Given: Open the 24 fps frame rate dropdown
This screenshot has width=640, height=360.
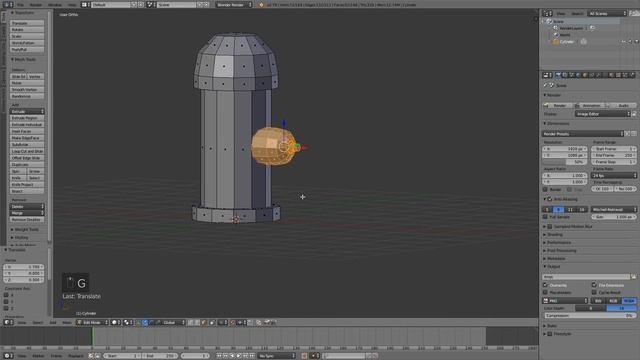Looking at the screenshot, I should (614, 176).
